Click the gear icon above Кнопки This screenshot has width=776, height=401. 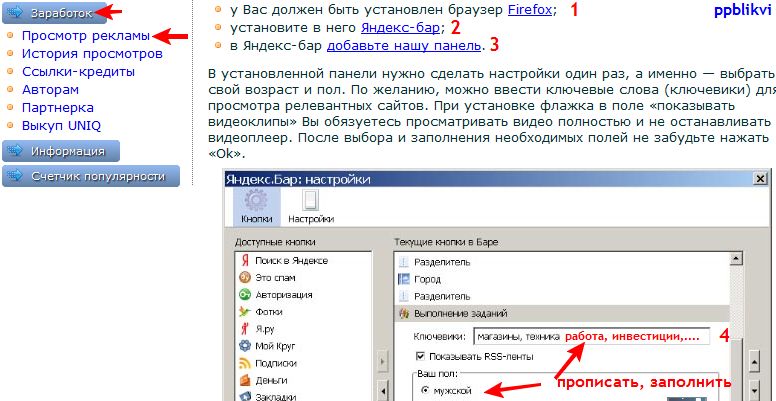pos(256,200)
